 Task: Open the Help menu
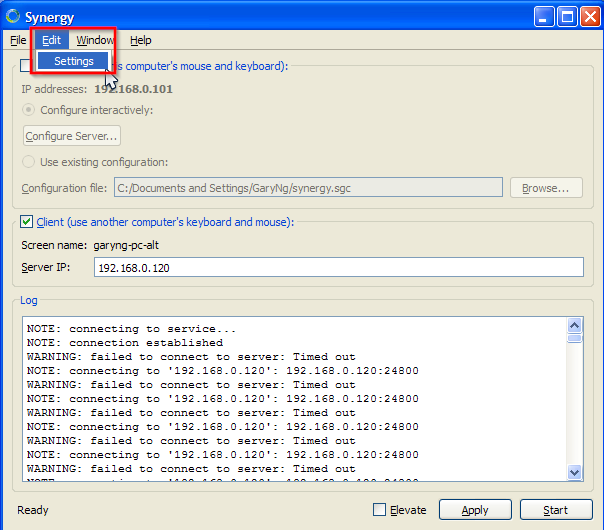(141, 40)
